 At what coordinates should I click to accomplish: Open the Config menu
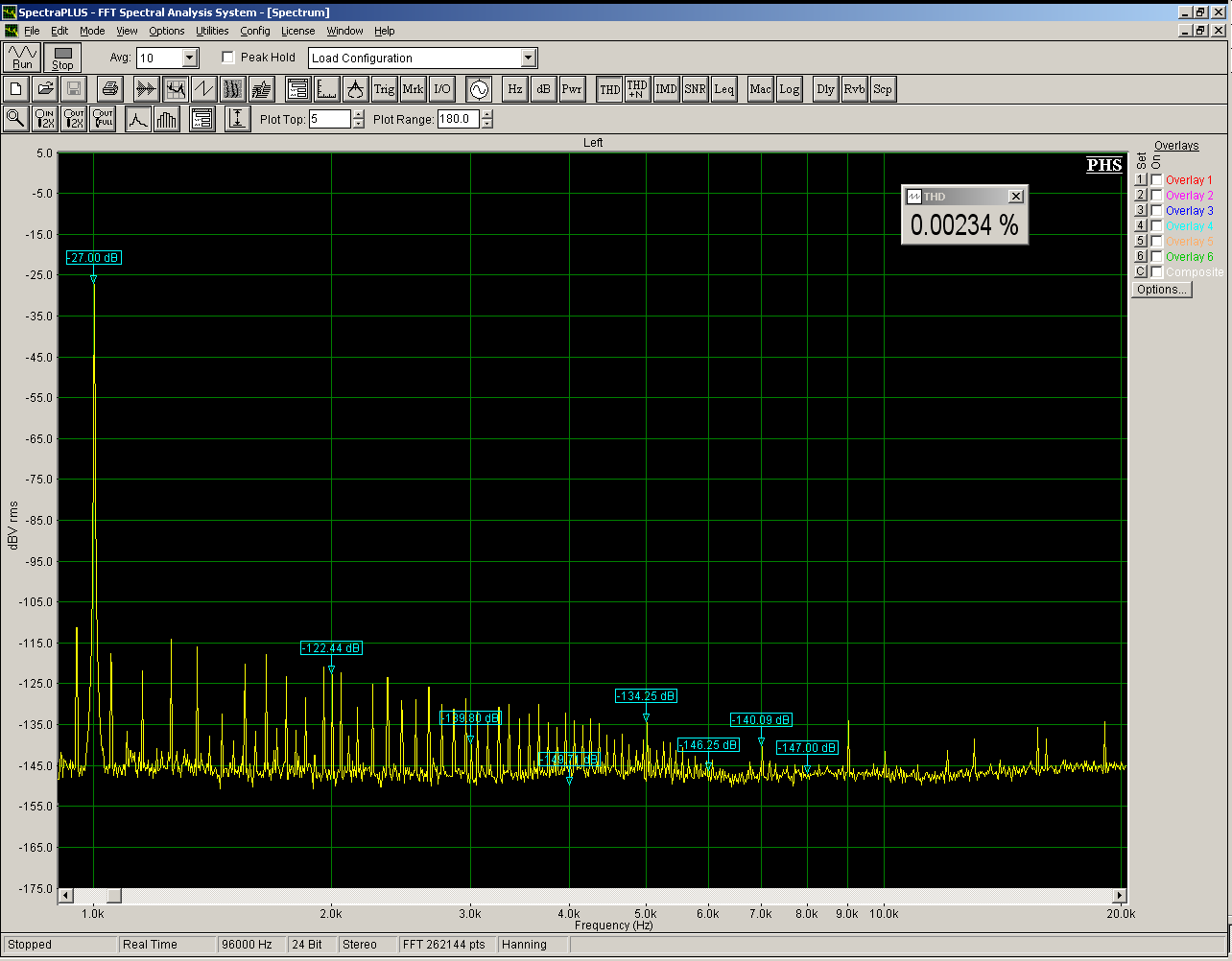(x=255, y=31)
